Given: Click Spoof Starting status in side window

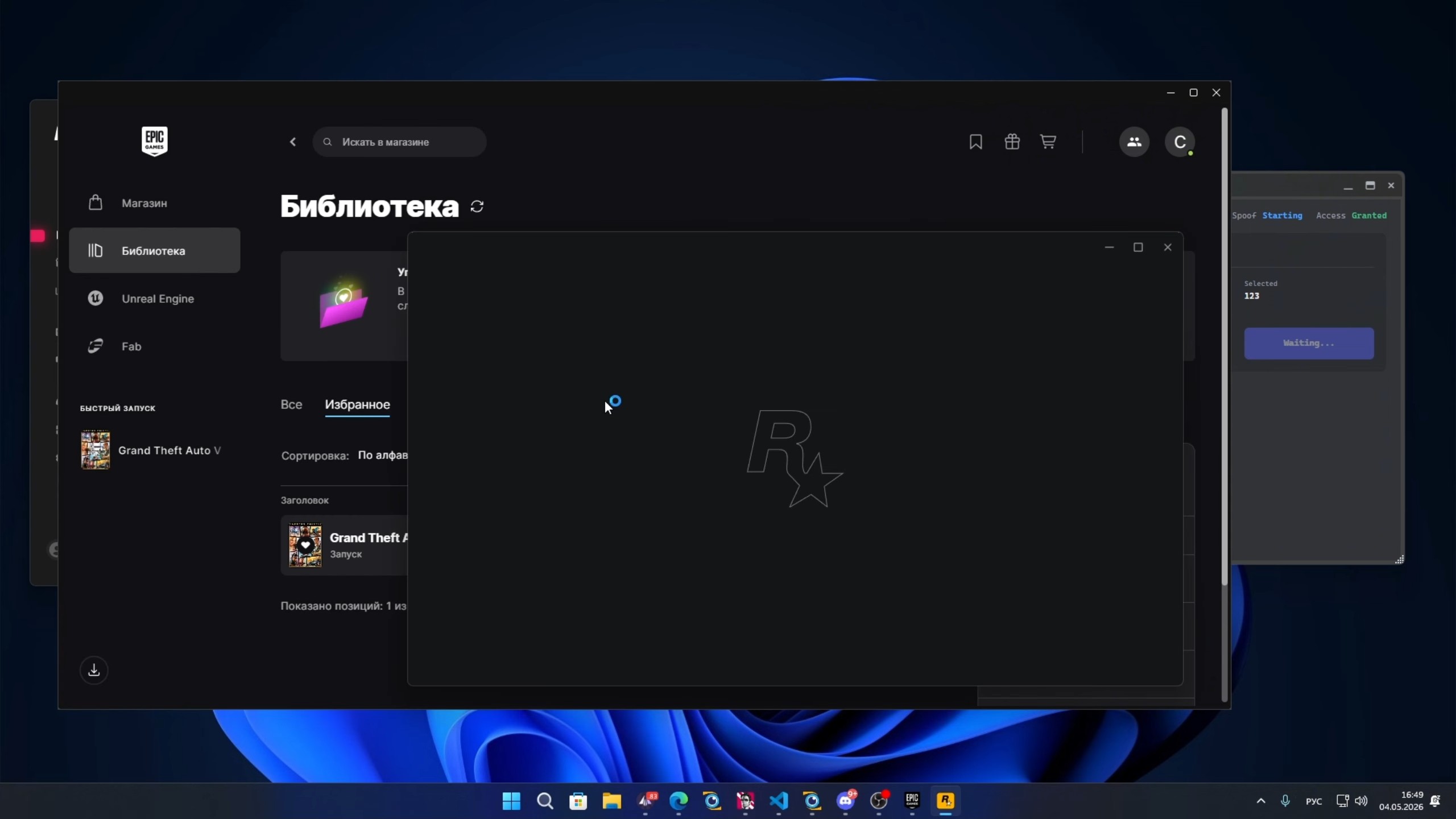Looking at the screenshot, I should coord(1267,216).
